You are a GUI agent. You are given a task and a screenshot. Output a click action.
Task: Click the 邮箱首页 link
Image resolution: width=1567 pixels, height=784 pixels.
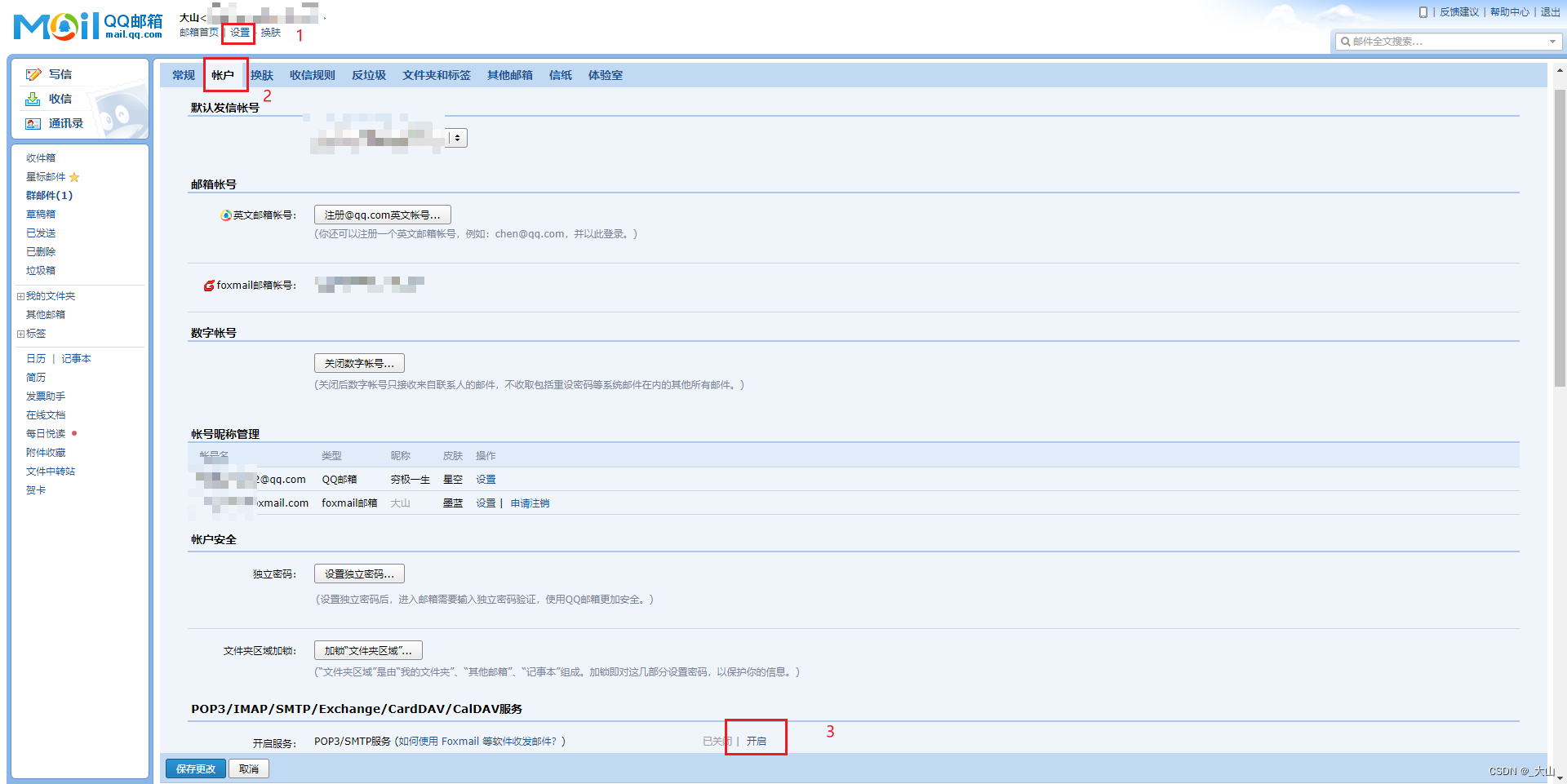199,33
